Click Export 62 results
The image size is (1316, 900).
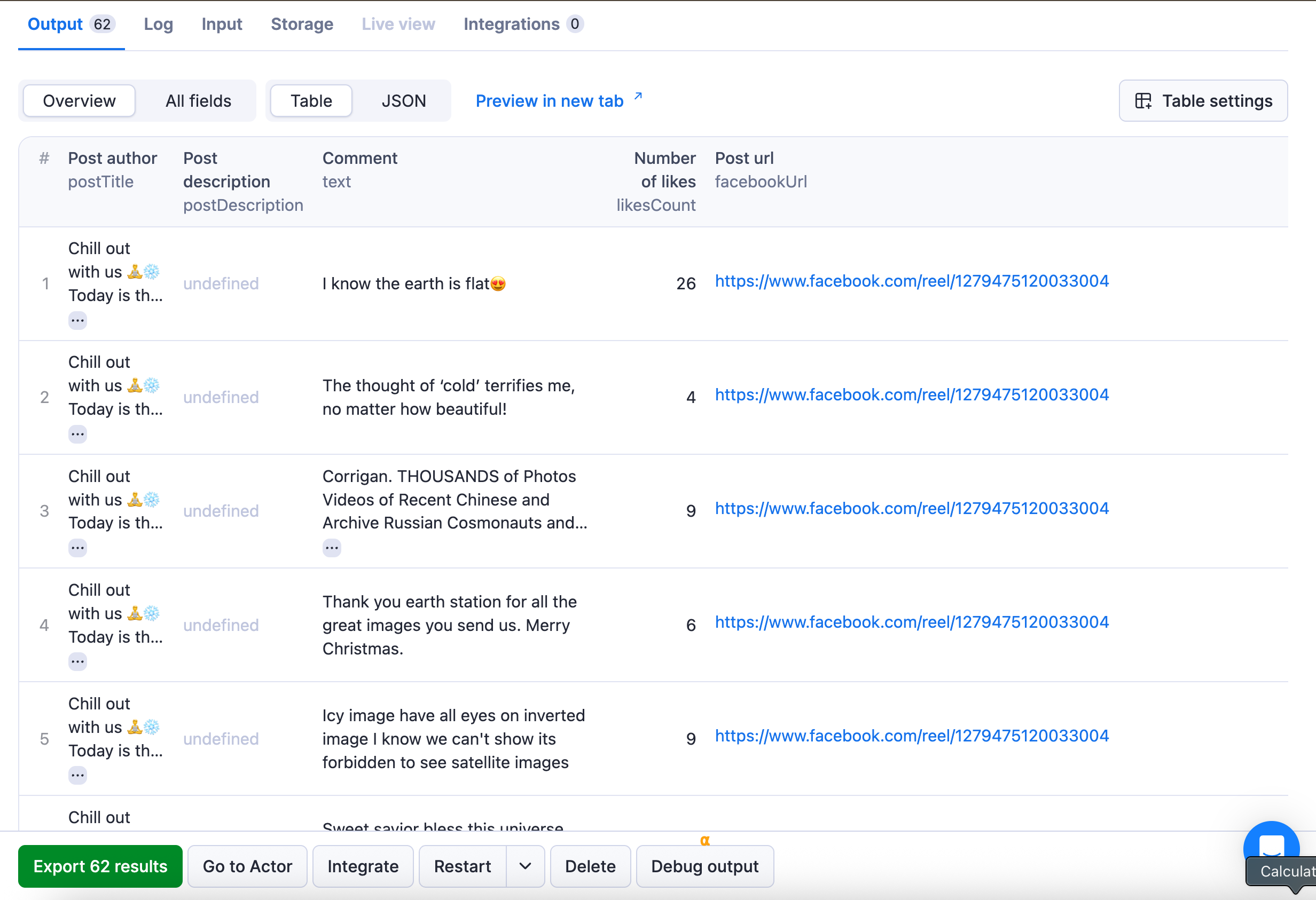click(100, 866)
